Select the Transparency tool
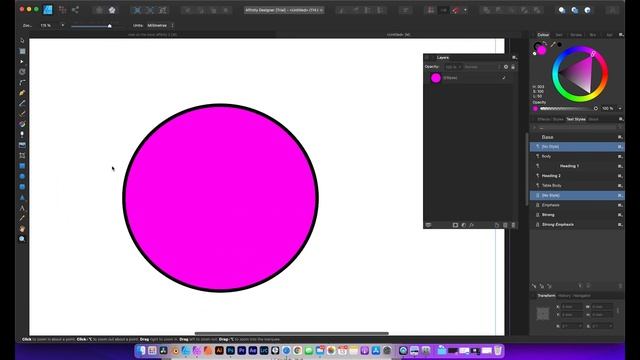The image size is (640, 360). click(22, 134)
